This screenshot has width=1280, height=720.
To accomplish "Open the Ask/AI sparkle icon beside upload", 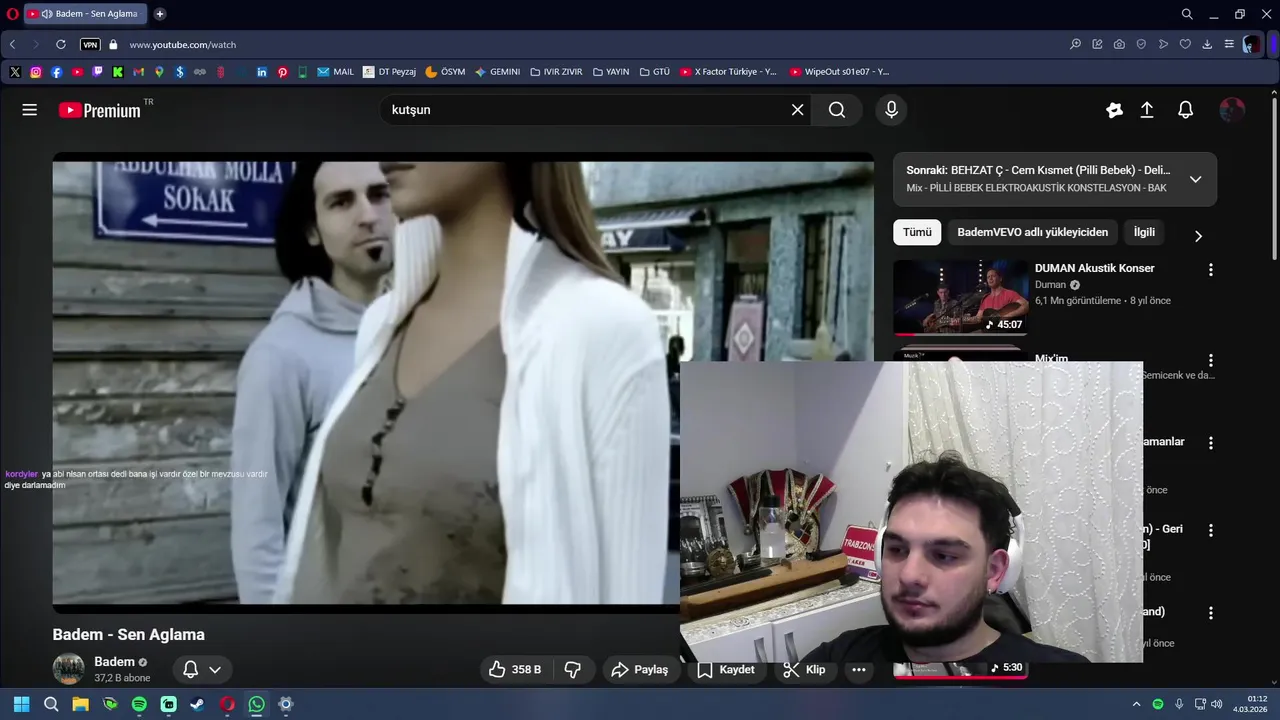I will pyautogui.click(x=1114, y=110).
